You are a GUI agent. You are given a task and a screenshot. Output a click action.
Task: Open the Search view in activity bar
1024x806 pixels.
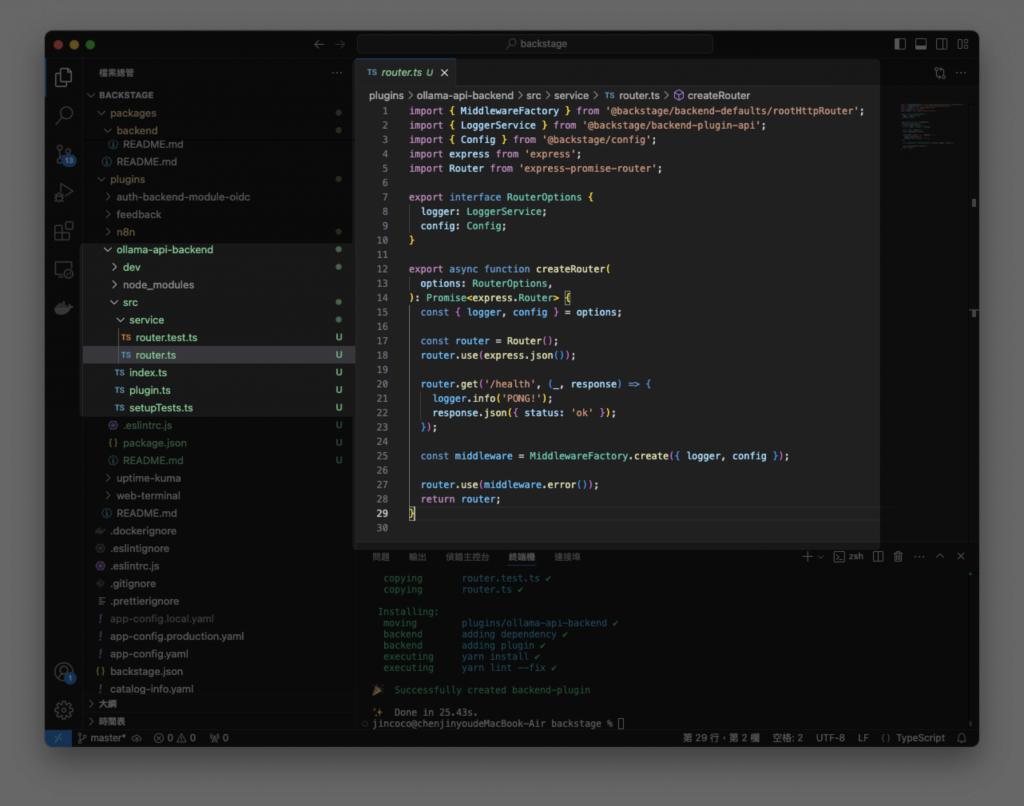coord(63,116)
